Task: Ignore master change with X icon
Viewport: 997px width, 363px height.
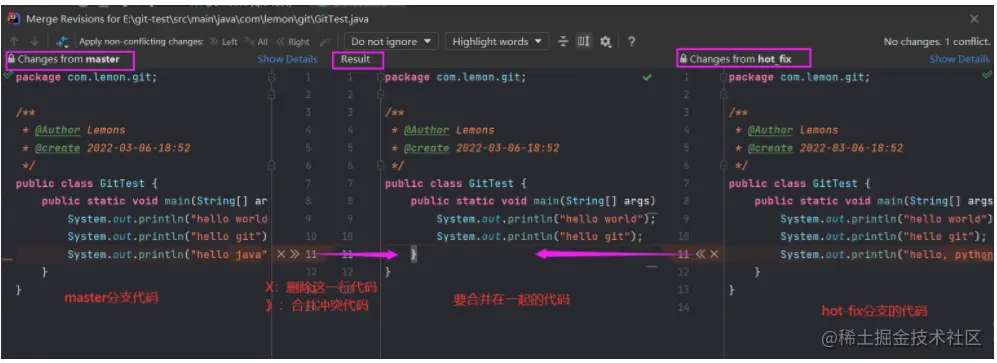Action: tap(281, 254)
